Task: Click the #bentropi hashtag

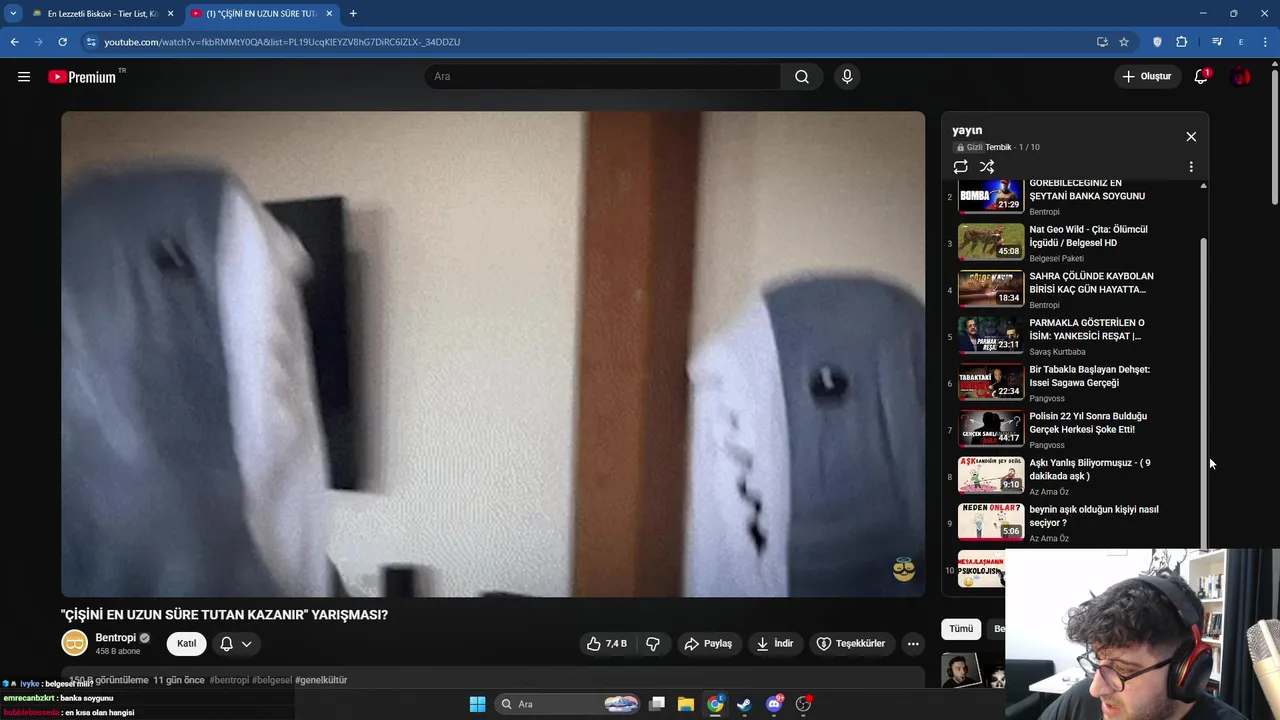Action: tap(229, 680)
